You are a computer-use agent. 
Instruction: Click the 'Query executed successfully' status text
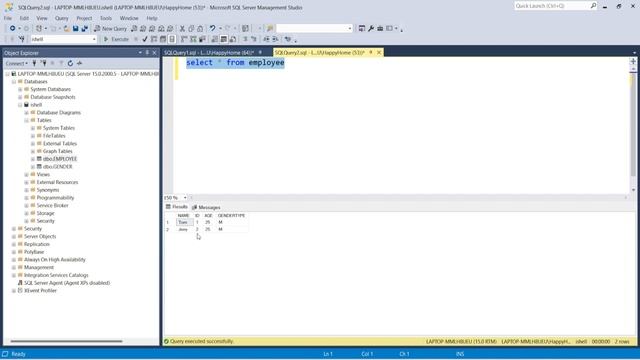[x=202, y=342]
